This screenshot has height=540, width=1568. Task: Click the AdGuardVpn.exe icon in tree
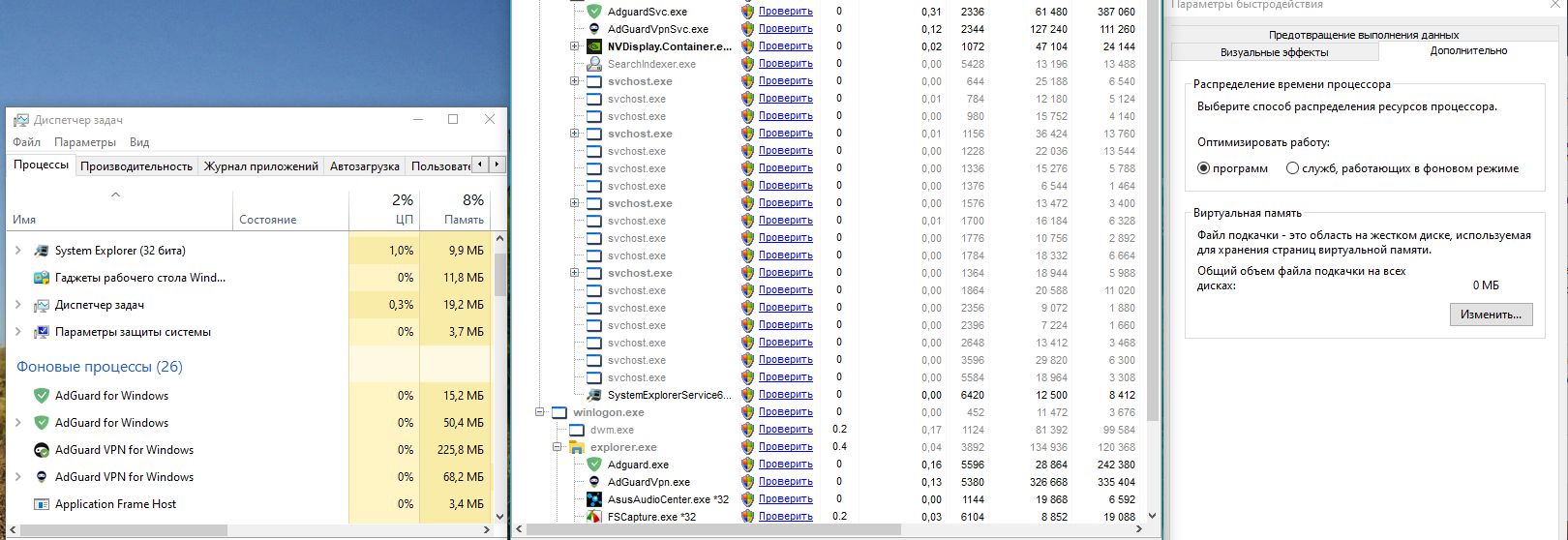pos(594,482)
